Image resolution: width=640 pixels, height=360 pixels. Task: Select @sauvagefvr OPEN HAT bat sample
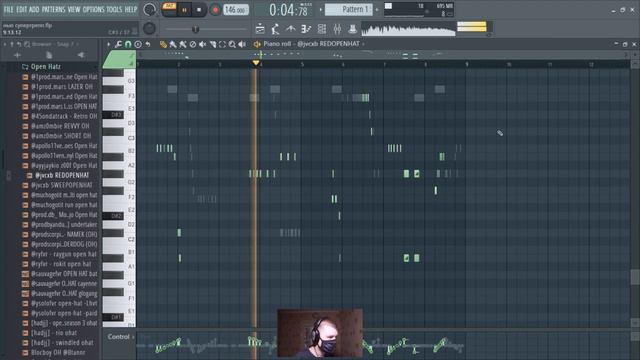pos(60,273)
